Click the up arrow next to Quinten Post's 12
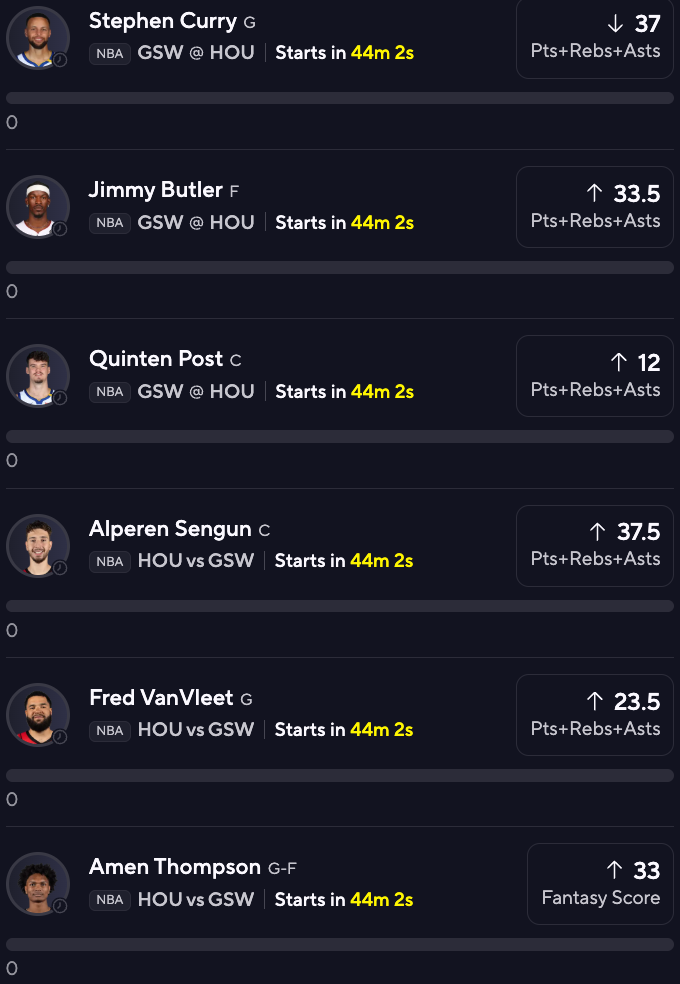The height and width of the screenshot is (984, 680). (x=618, y=362)
